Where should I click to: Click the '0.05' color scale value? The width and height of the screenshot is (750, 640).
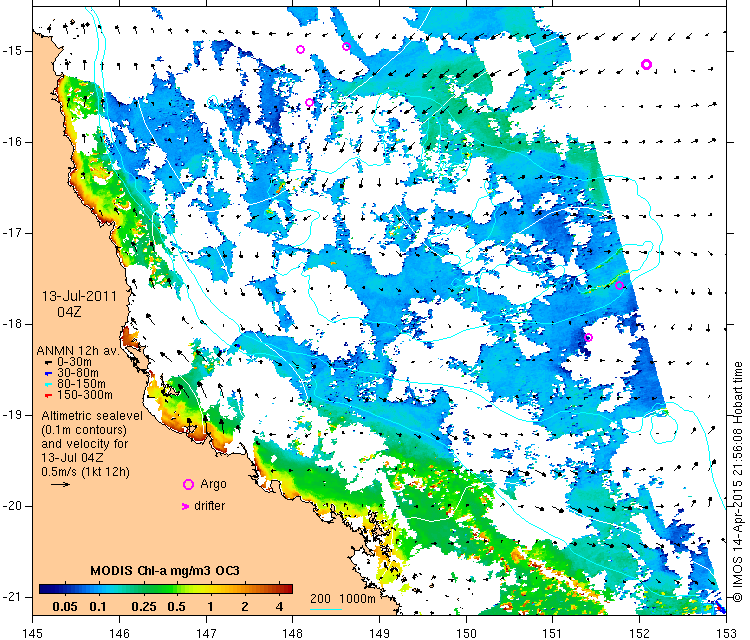(65, 607)
